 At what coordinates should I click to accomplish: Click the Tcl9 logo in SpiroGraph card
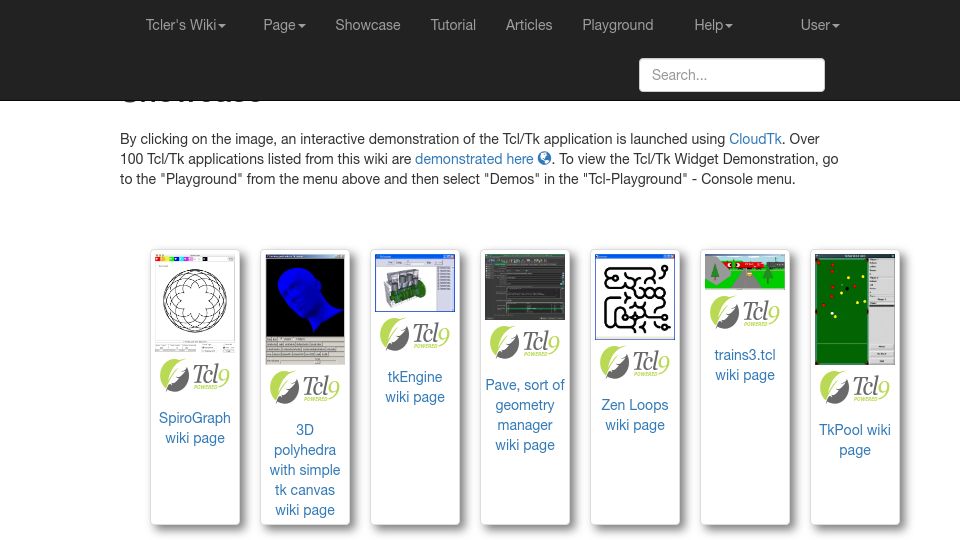[x=195, y=375]
